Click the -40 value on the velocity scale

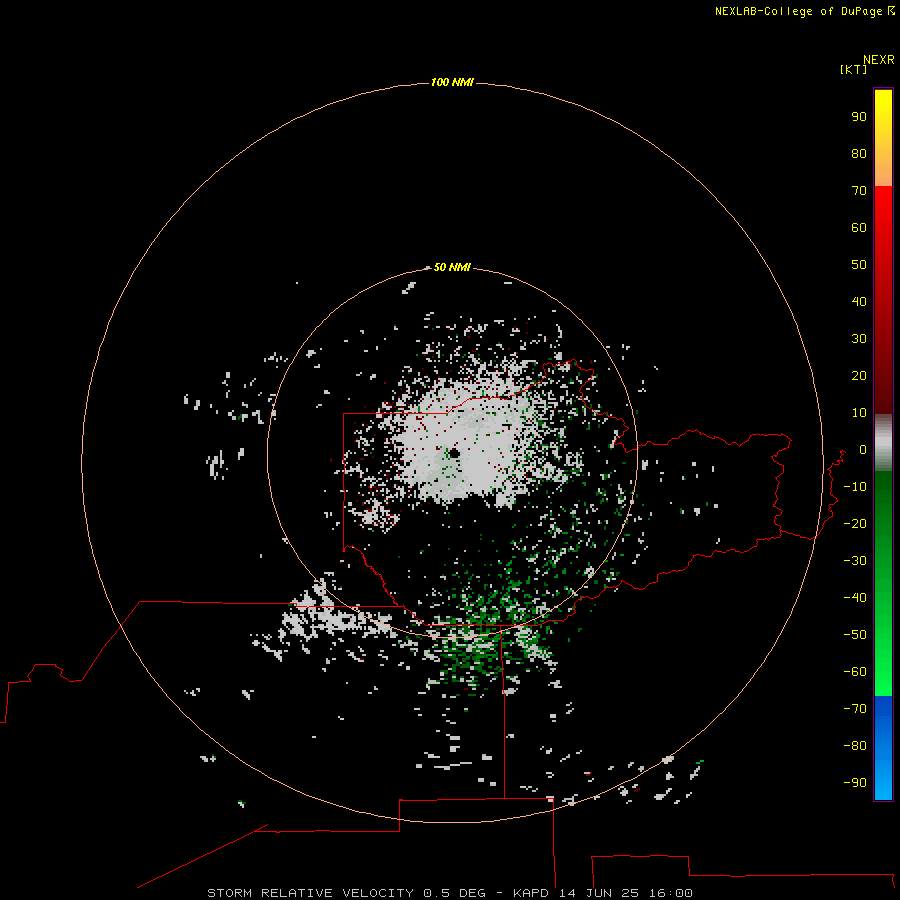tap(855, 598)
